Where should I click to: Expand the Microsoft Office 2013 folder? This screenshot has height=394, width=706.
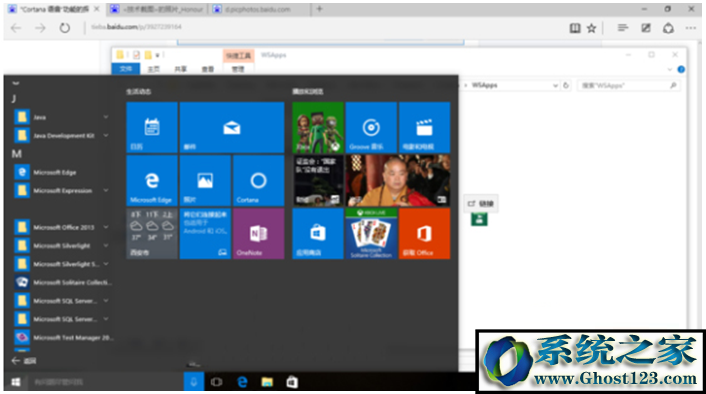(x=62, y=227)
